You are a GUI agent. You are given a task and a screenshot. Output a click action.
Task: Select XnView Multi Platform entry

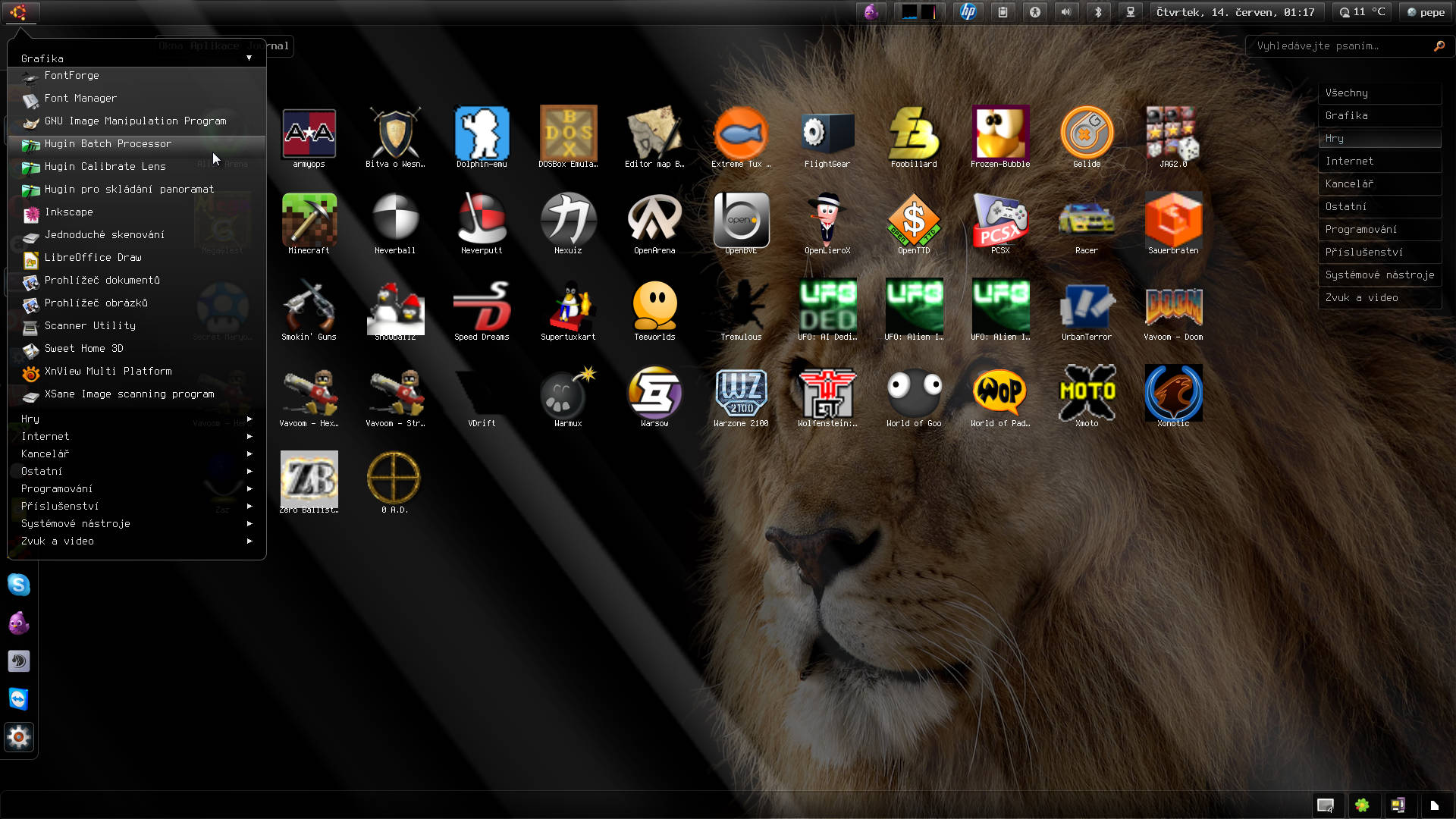136,372
